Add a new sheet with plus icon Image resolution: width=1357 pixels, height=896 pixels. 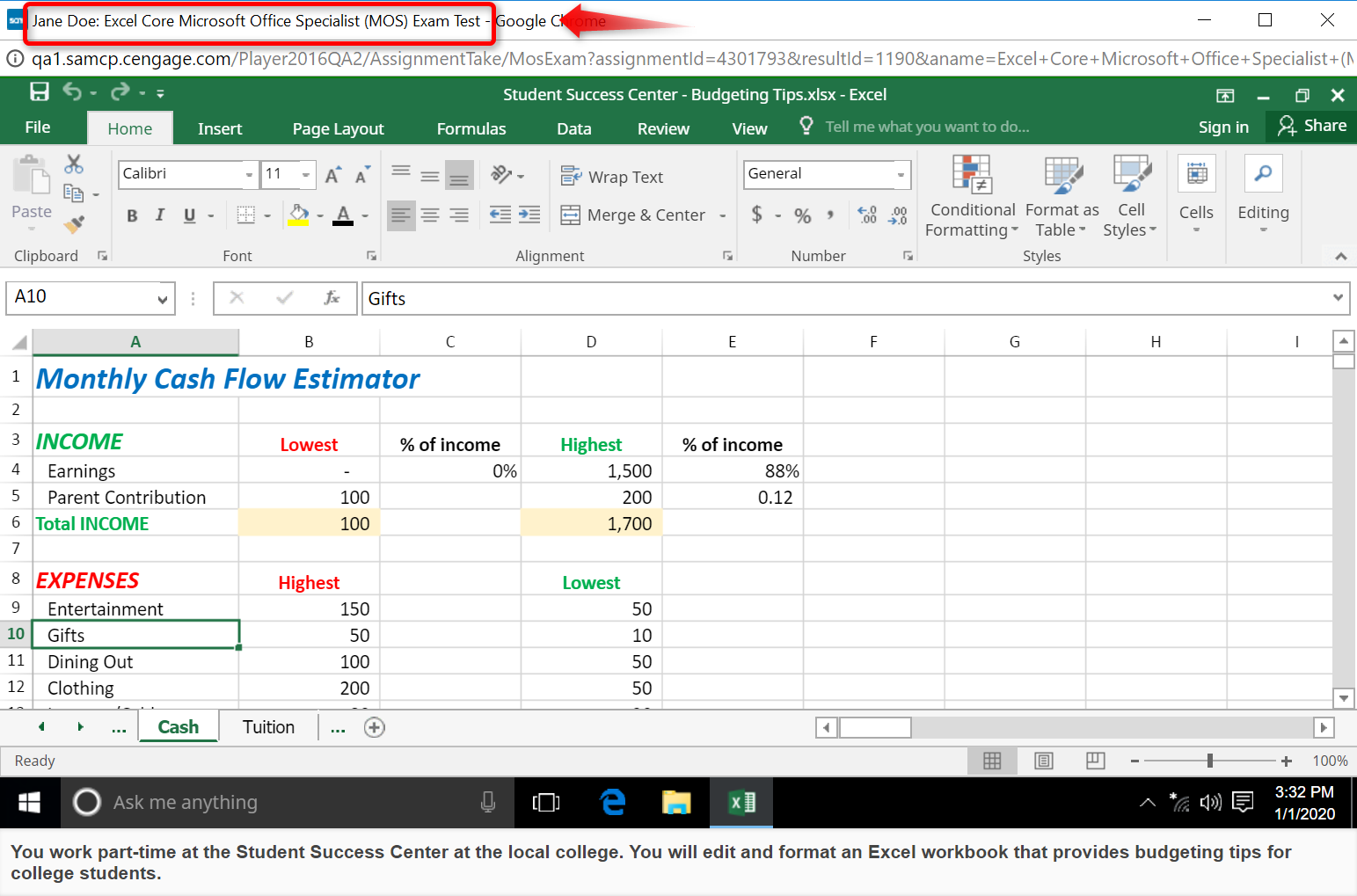click(375, 727)
